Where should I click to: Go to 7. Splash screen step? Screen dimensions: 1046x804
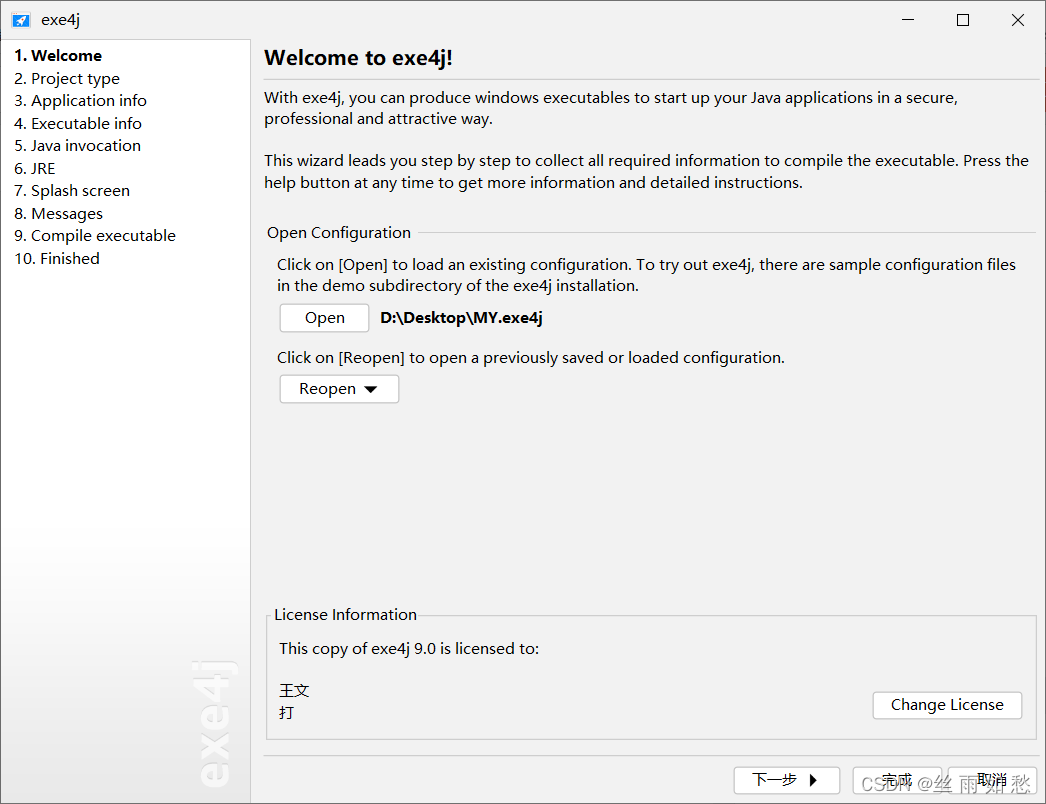[72, 191]
